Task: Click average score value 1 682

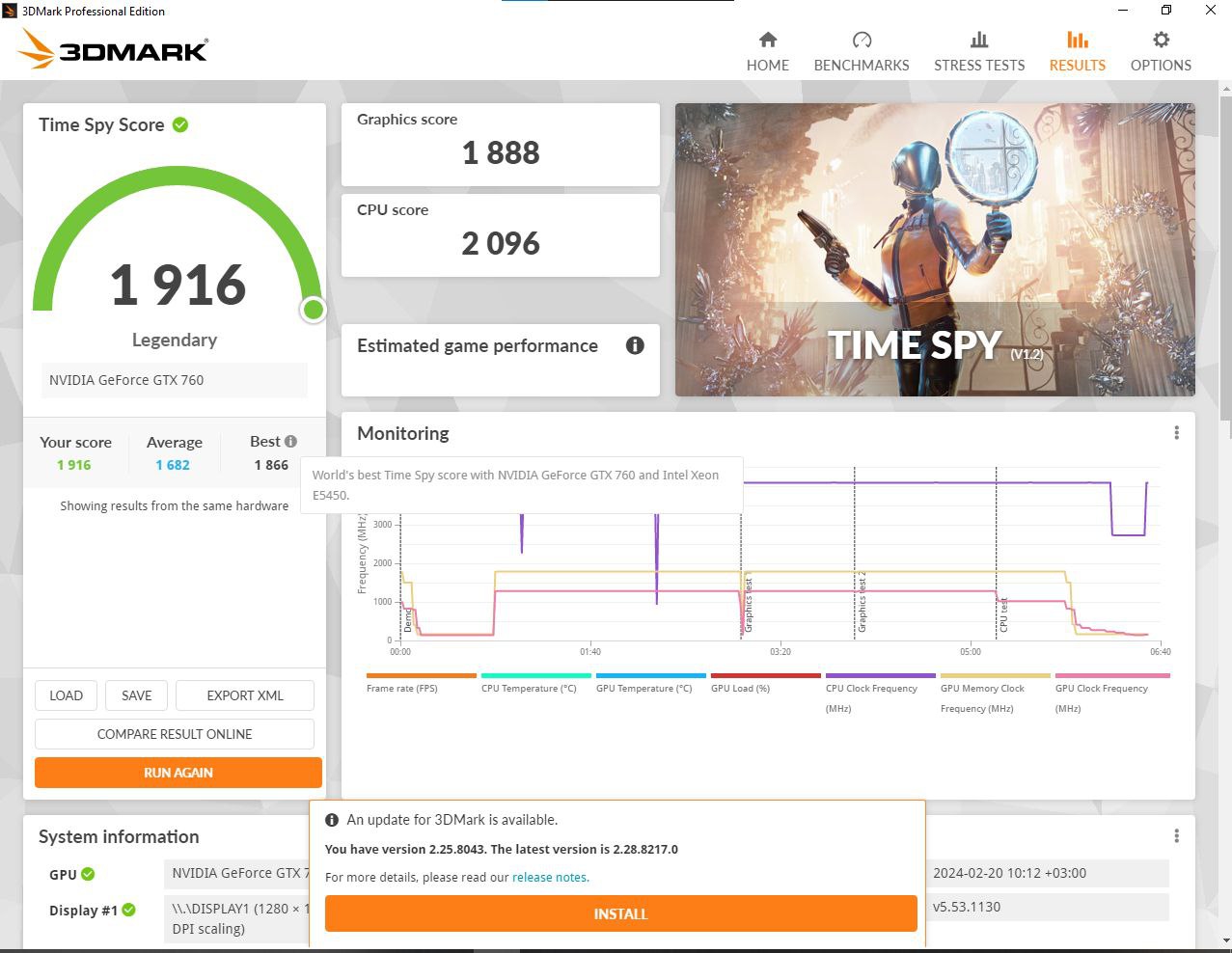Action: tap(173, 465)
